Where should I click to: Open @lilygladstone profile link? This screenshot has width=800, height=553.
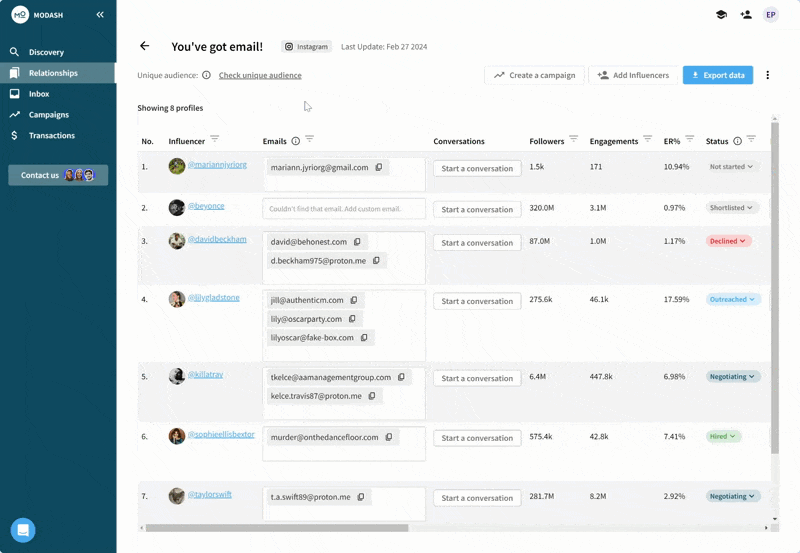point(213,297)
